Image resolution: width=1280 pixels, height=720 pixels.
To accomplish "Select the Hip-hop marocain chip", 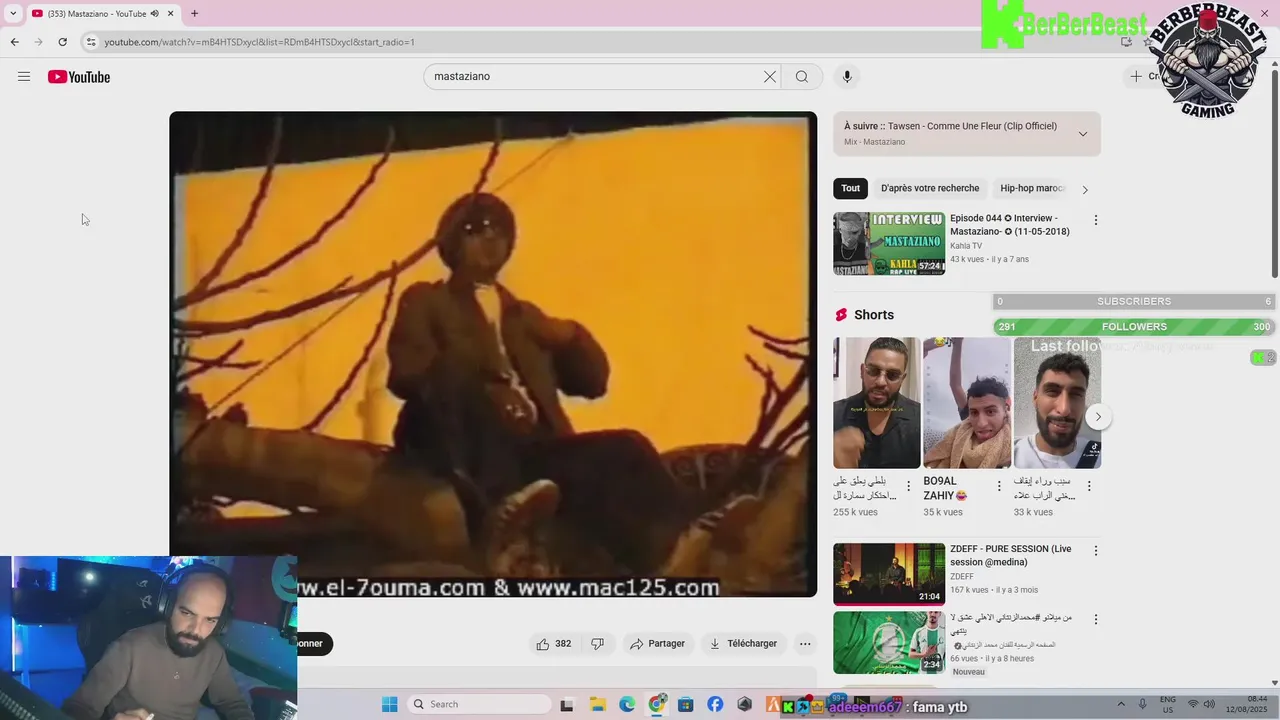I will [1032, 188].
